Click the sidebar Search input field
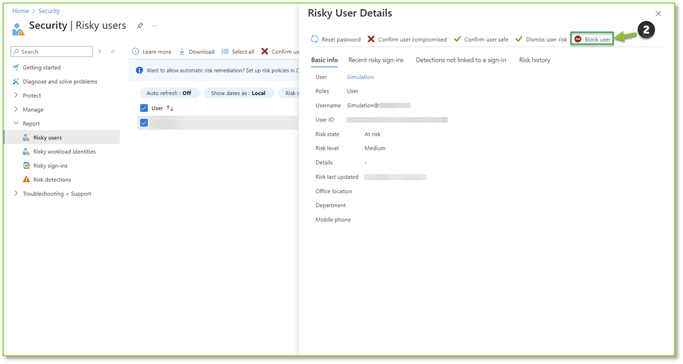This screenshot has width=683, height=364. tap(52, 51)
